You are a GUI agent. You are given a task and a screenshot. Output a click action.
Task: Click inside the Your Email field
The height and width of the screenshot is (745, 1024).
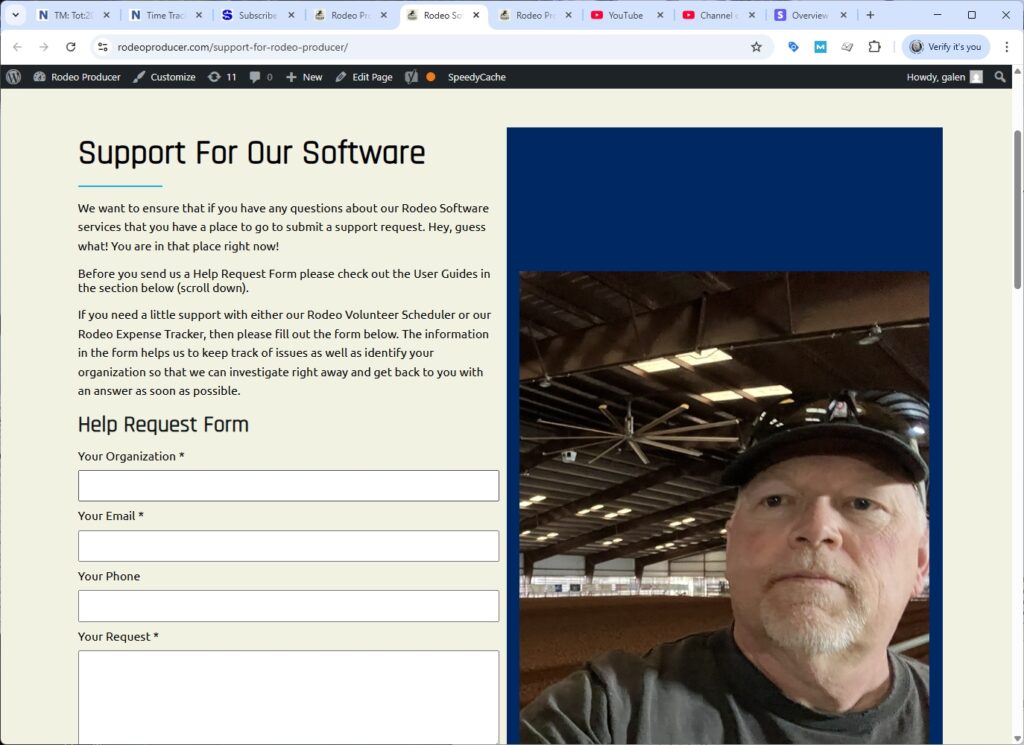pos(288,545)
